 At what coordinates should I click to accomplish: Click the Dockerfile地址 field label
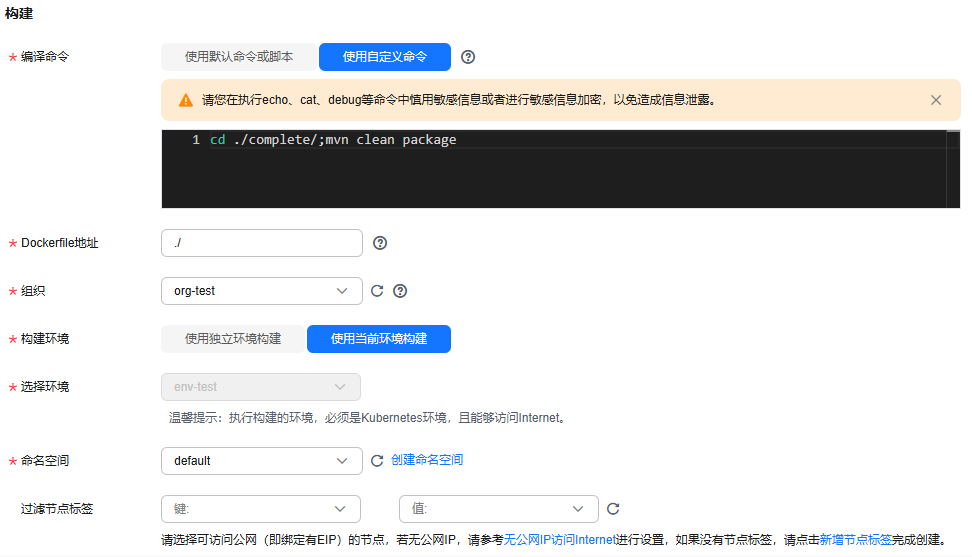coord(60,243)
